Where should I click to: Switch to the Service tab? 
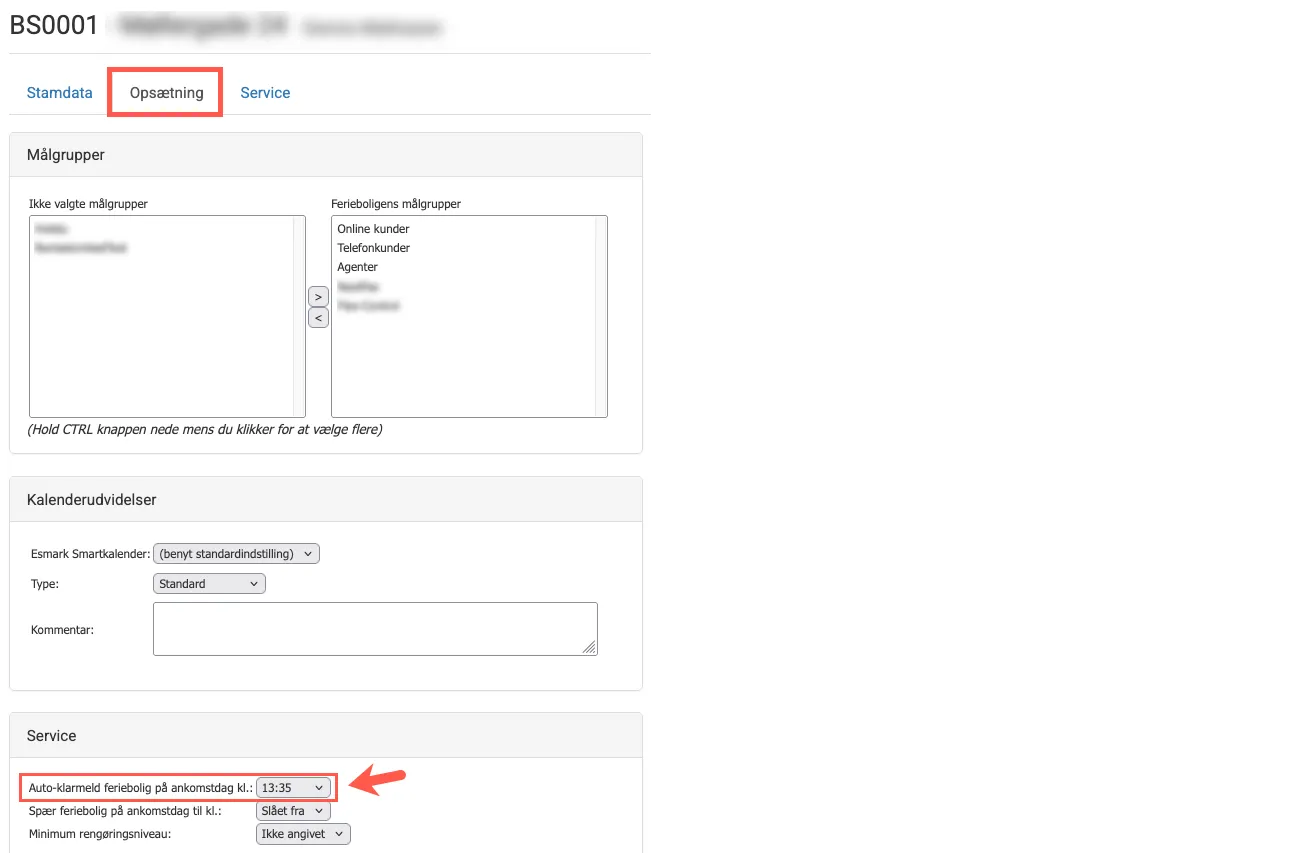265,93
